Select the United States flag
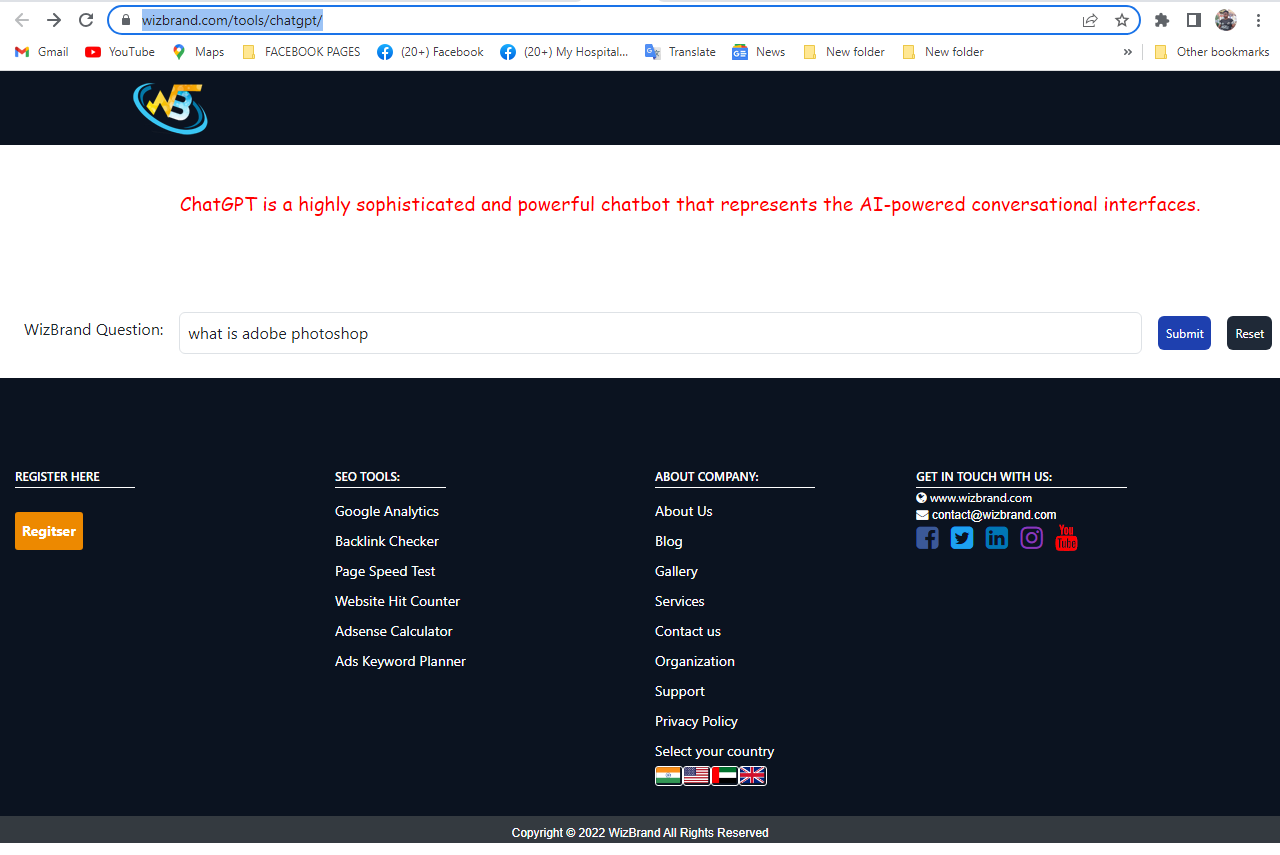Viewport: 1280px width, 855px height. [x=696, y=775]
